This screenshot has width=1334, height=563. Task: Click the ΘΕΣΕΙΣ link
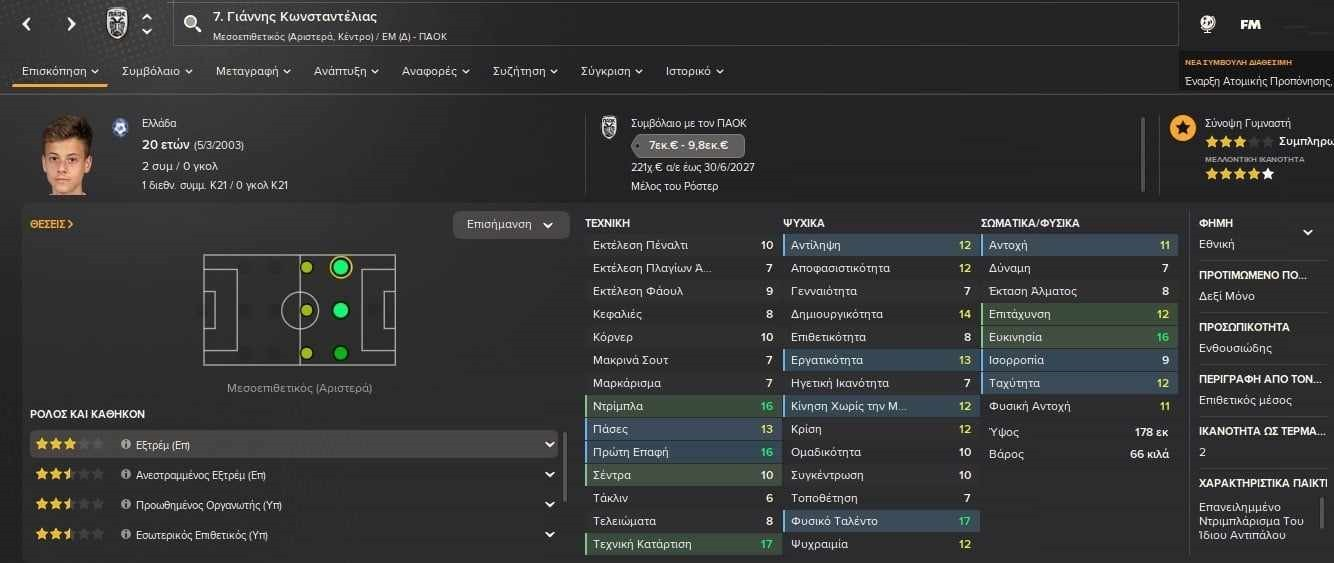click(52, 224)
